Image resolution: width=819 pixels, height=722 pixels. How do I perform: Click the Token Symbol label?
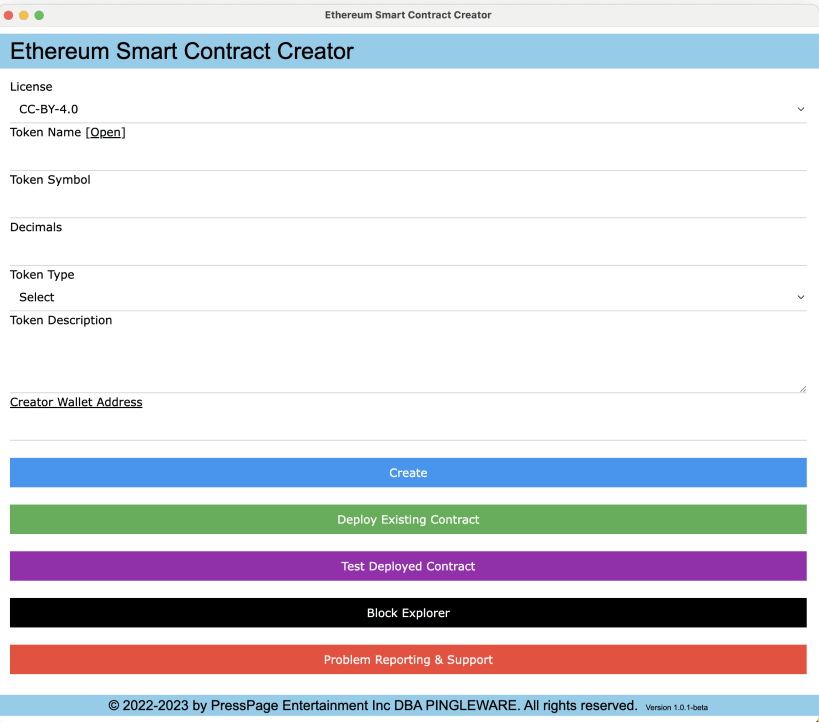click(50, 180)
